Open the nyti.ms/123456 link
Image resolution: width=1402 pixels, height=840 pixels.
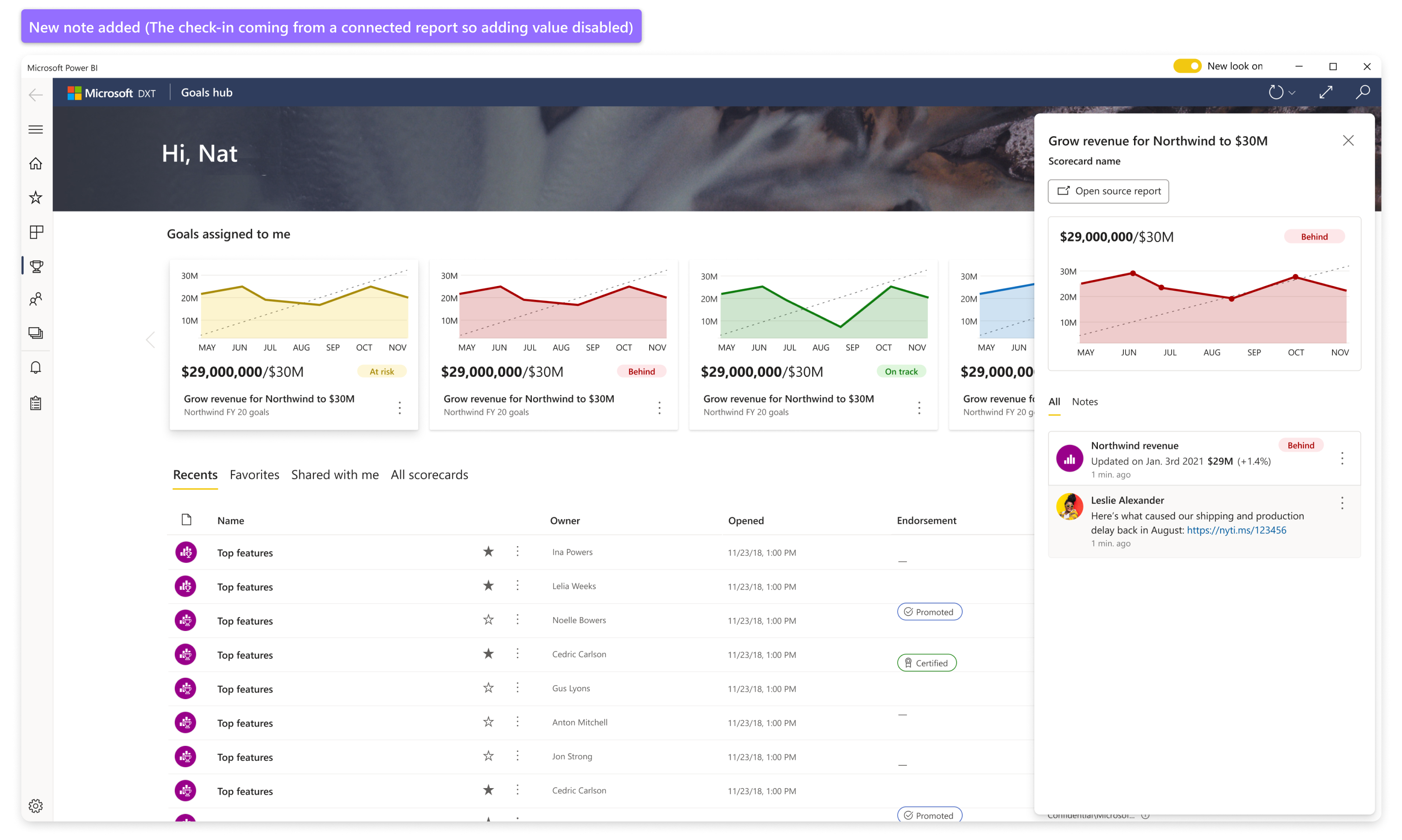pos(1236,530)
